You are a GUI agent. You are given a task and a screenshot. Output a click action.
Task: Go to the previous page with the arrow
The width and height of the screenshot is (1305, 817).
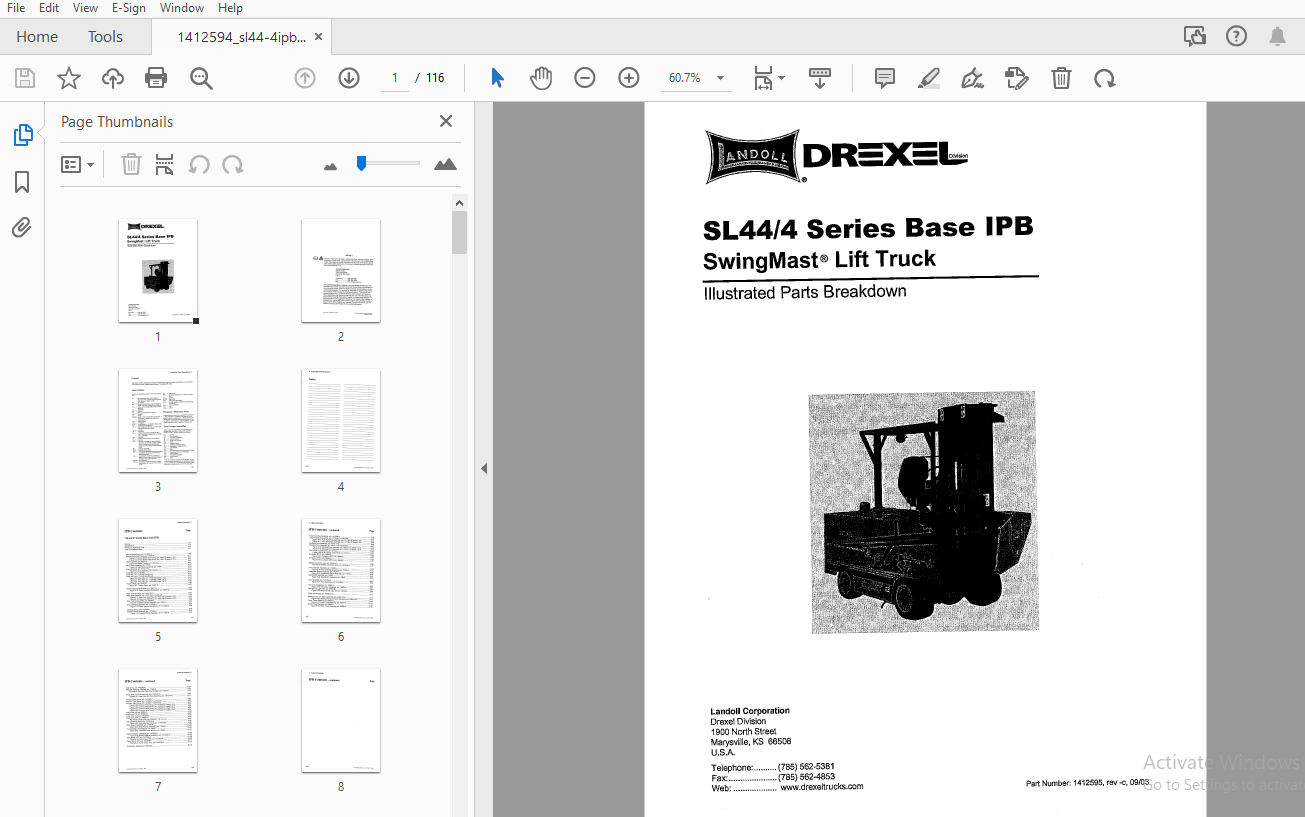click(x=305, y=78)
